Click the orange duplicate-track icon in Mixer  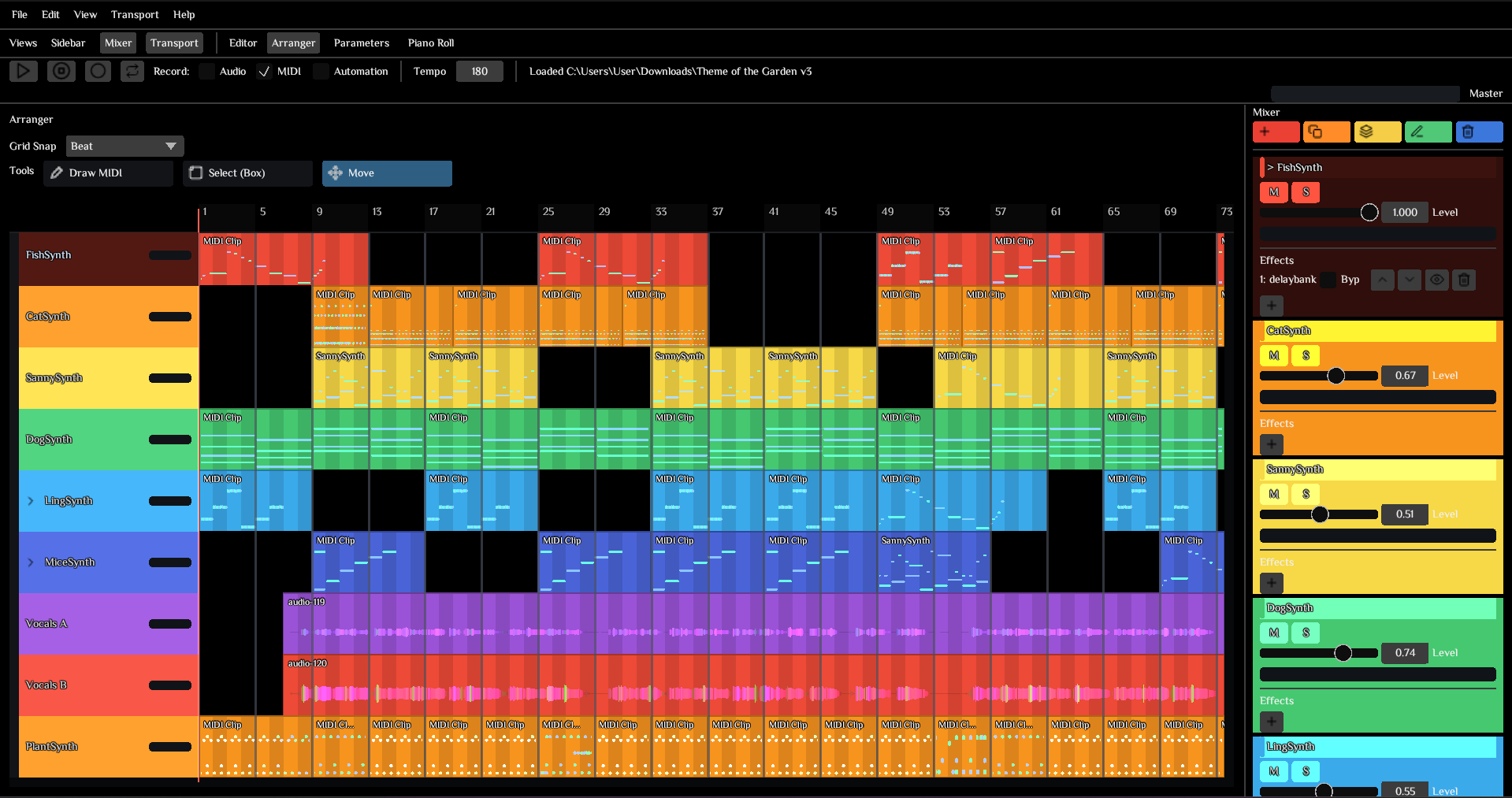pos(1327,132)
